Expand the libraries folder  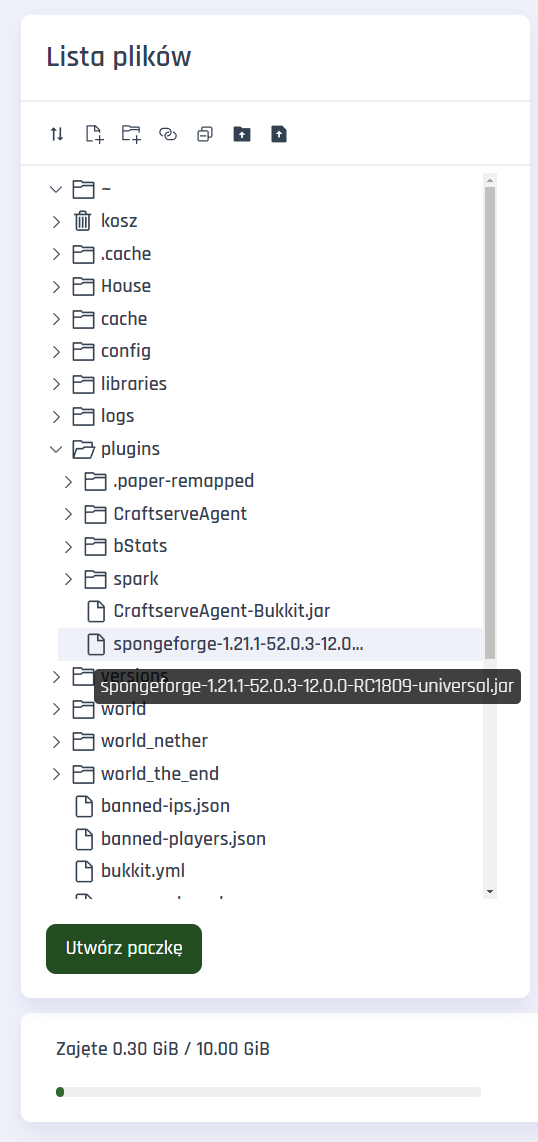[56, 384]
